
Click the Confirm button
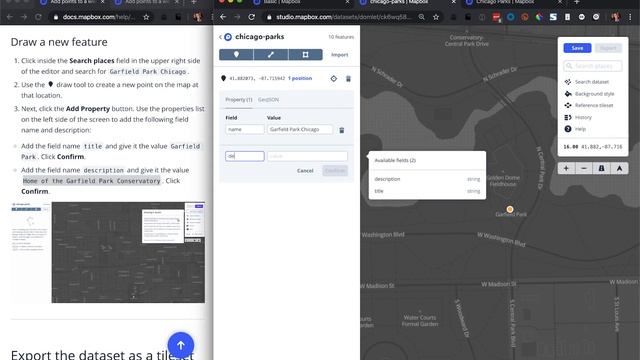(335, 171)
